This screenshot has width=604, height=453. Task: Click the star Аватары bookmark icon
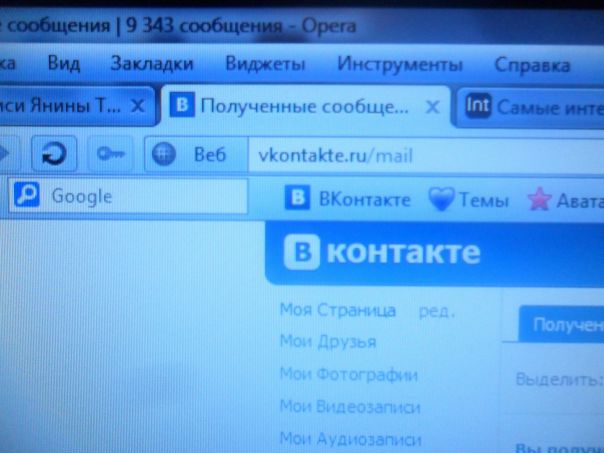click(x=539, y=199)
